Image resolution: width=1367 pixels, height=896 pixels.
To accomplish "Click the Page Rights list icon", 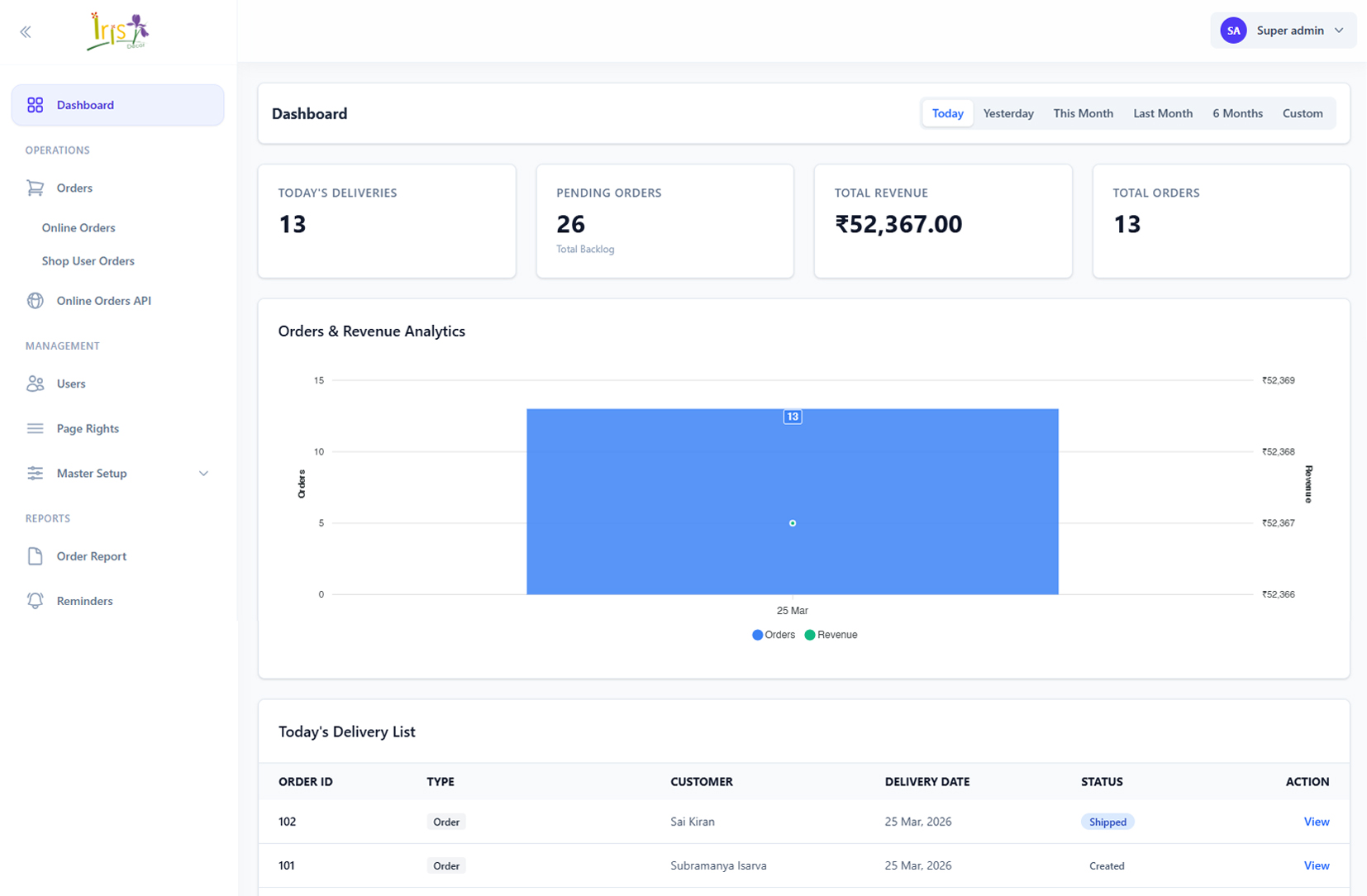I will 35,428.
